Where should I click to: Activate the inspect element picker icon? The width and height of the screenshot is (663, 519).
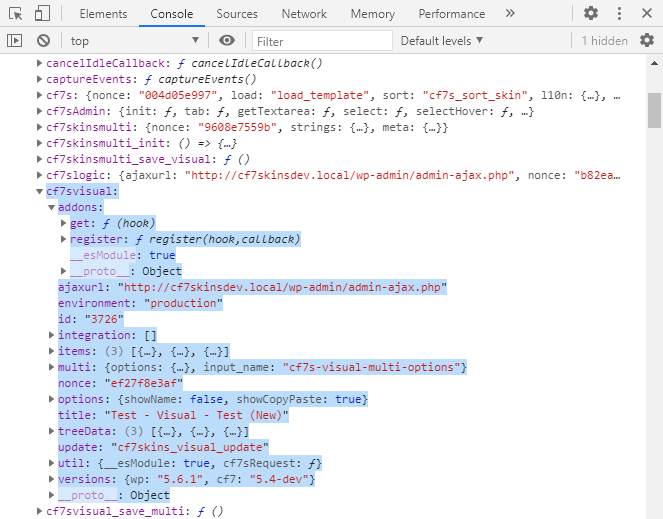pyautogui.click(x=15, y=14)
